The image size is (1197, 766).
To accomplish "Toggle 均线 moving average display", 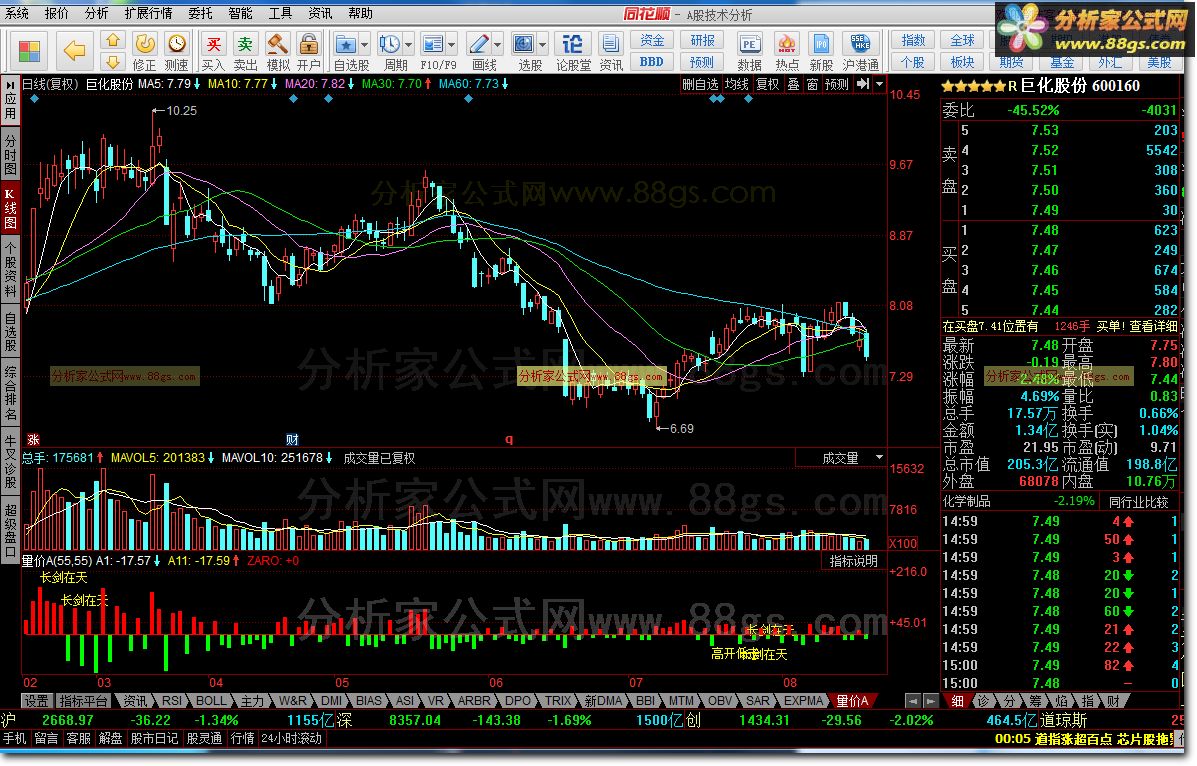I will (737, 84).
